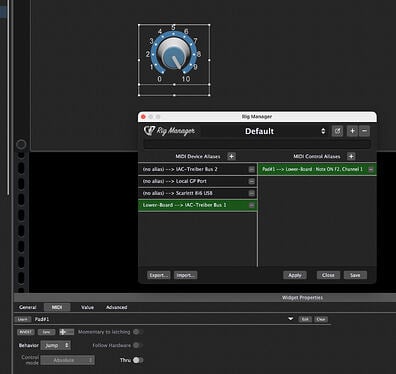Click the empty text bar under Default
Screen dimensions: 396x374
click(257, 144)
